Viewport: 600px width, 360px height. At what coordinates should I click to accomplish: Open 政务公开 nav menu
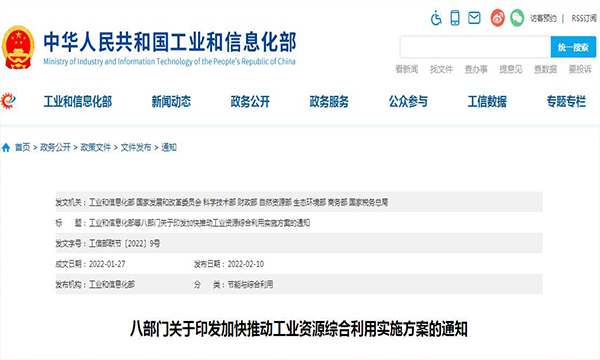point(250,101)
